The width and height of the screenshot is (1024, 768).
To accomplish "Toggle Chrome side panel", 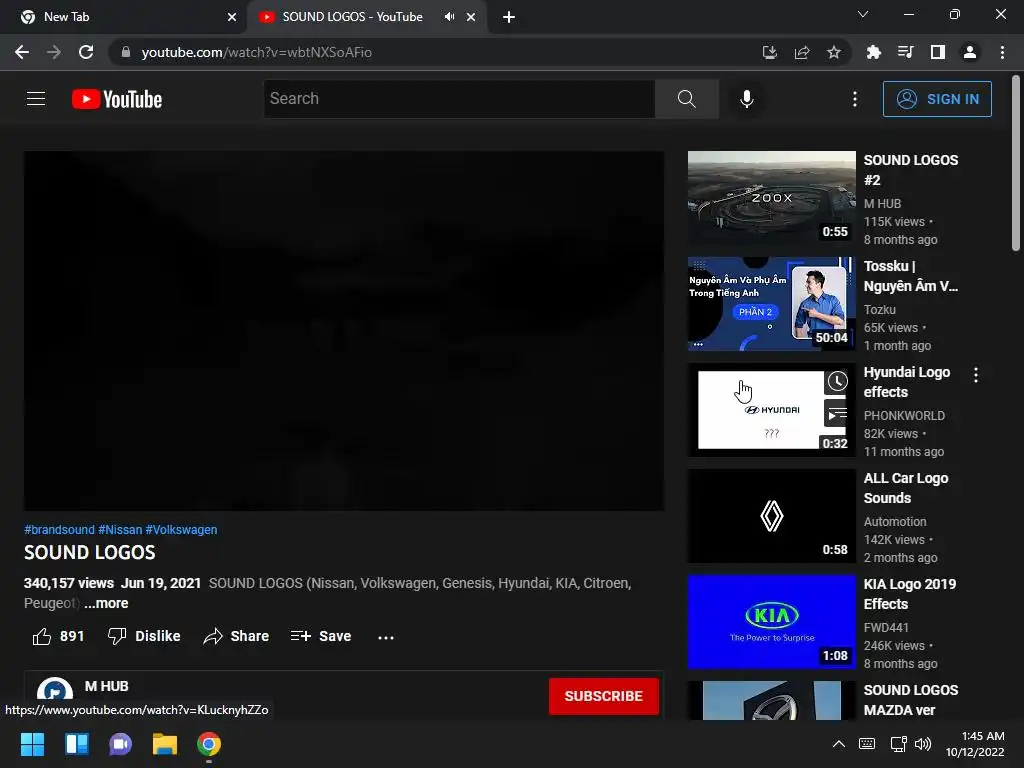I will 938,52.
